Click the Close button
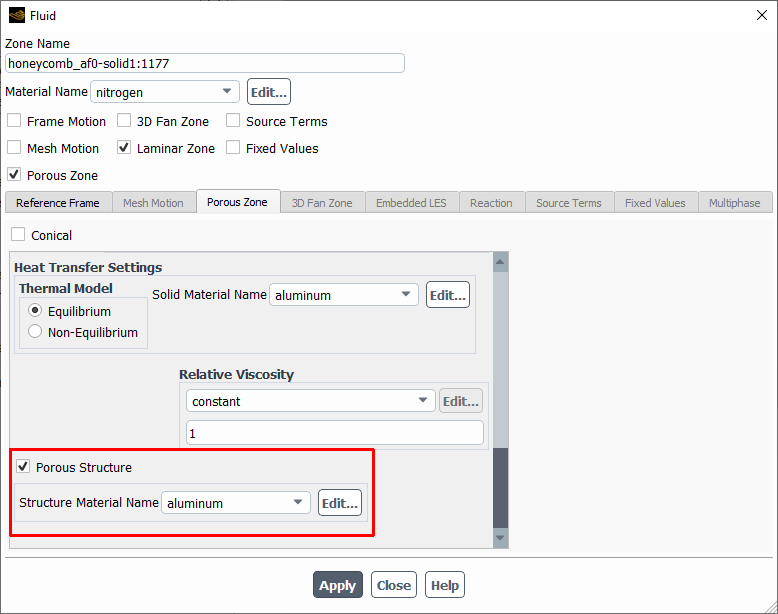 (393, 585)
